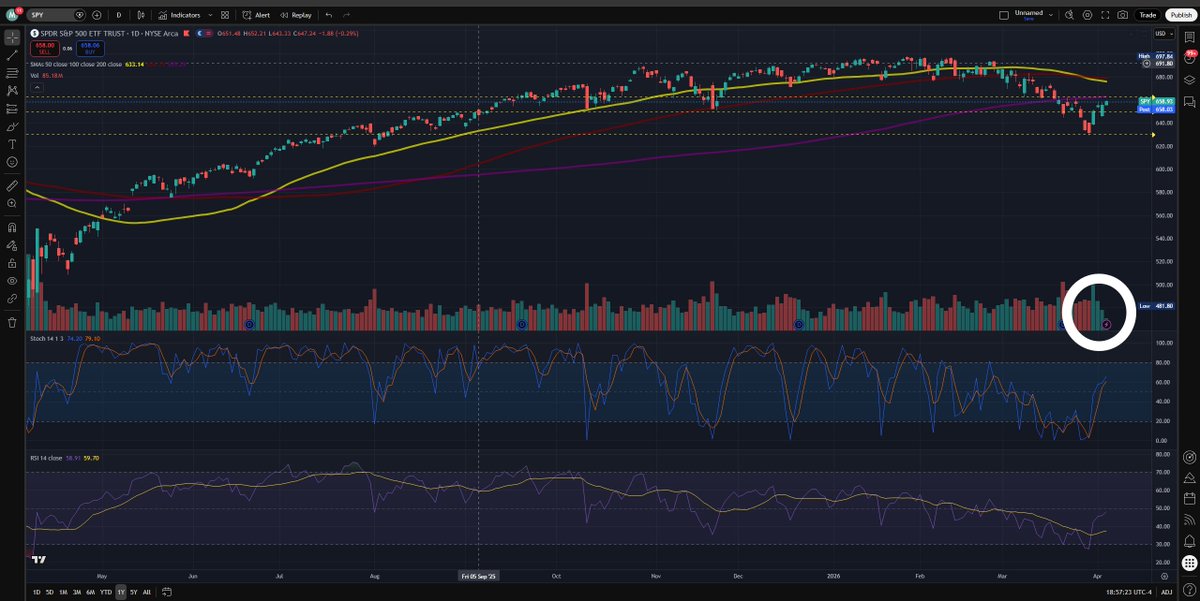Click the Publish button
Viewport: 1200px width, 601px height.
point(1181,15)
